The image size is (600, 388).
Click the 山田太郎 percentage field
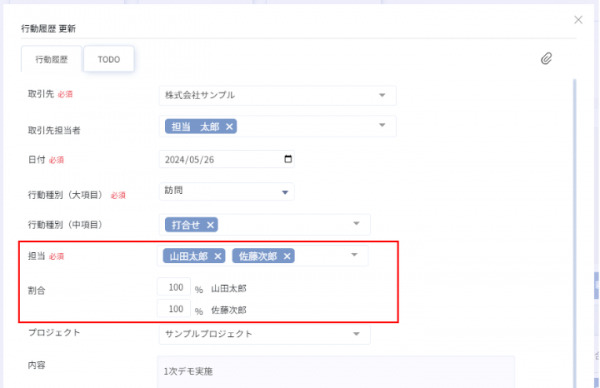(x=174, y=287)
